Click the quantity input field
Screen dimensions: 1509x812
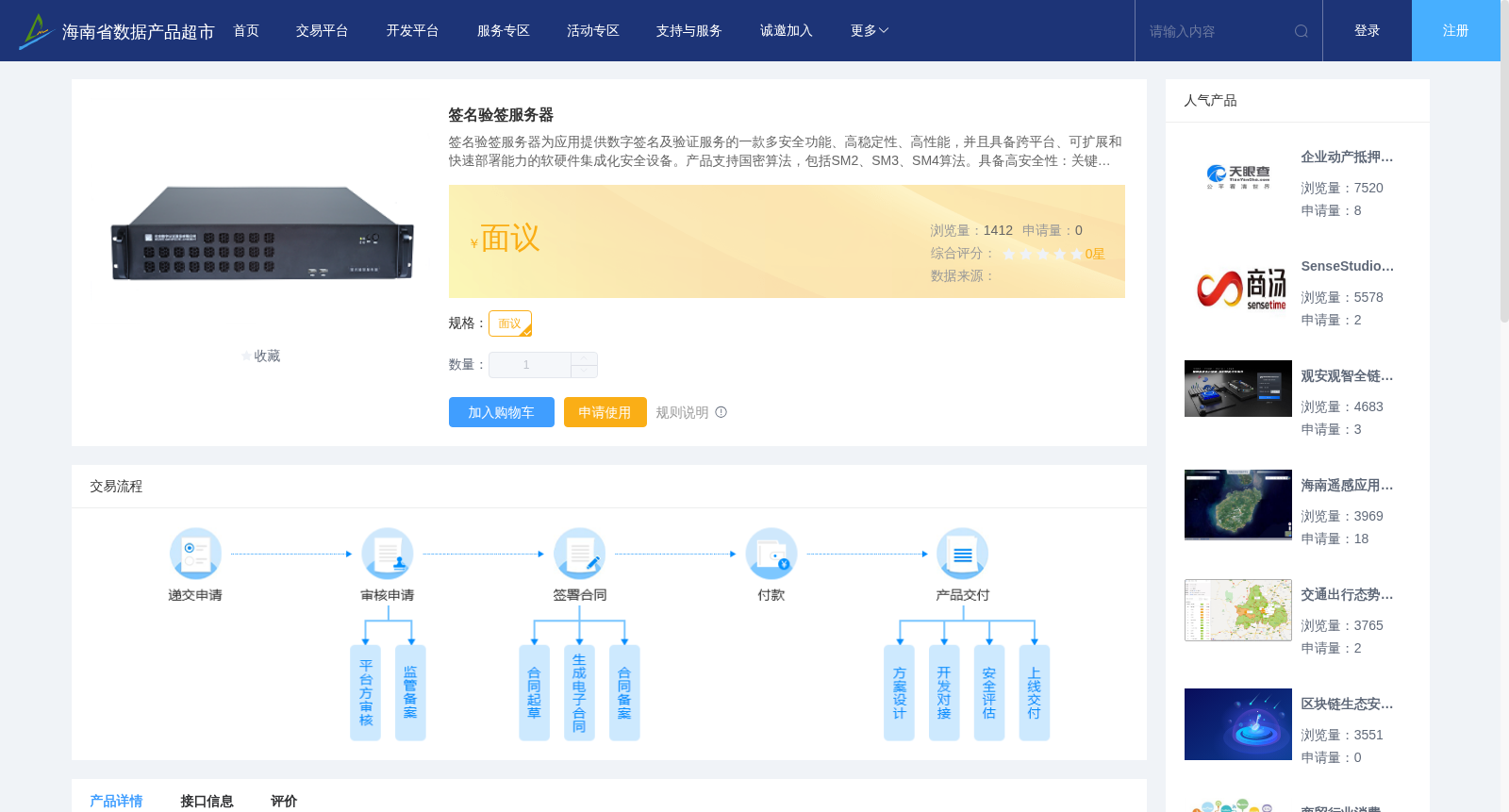tap(530, 365)
